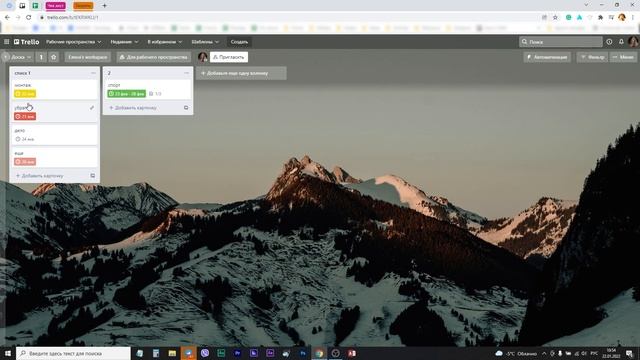Open Premiere Pro in the taskbar

click(237, 353)
